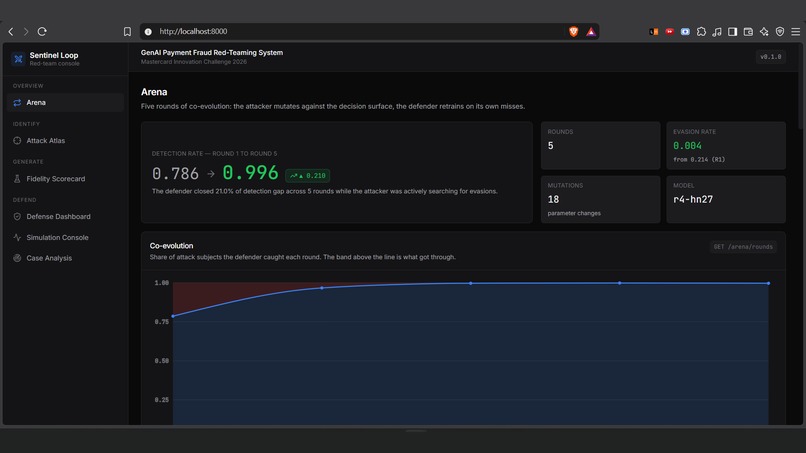
Task: Reload the page
Action: 42,31
